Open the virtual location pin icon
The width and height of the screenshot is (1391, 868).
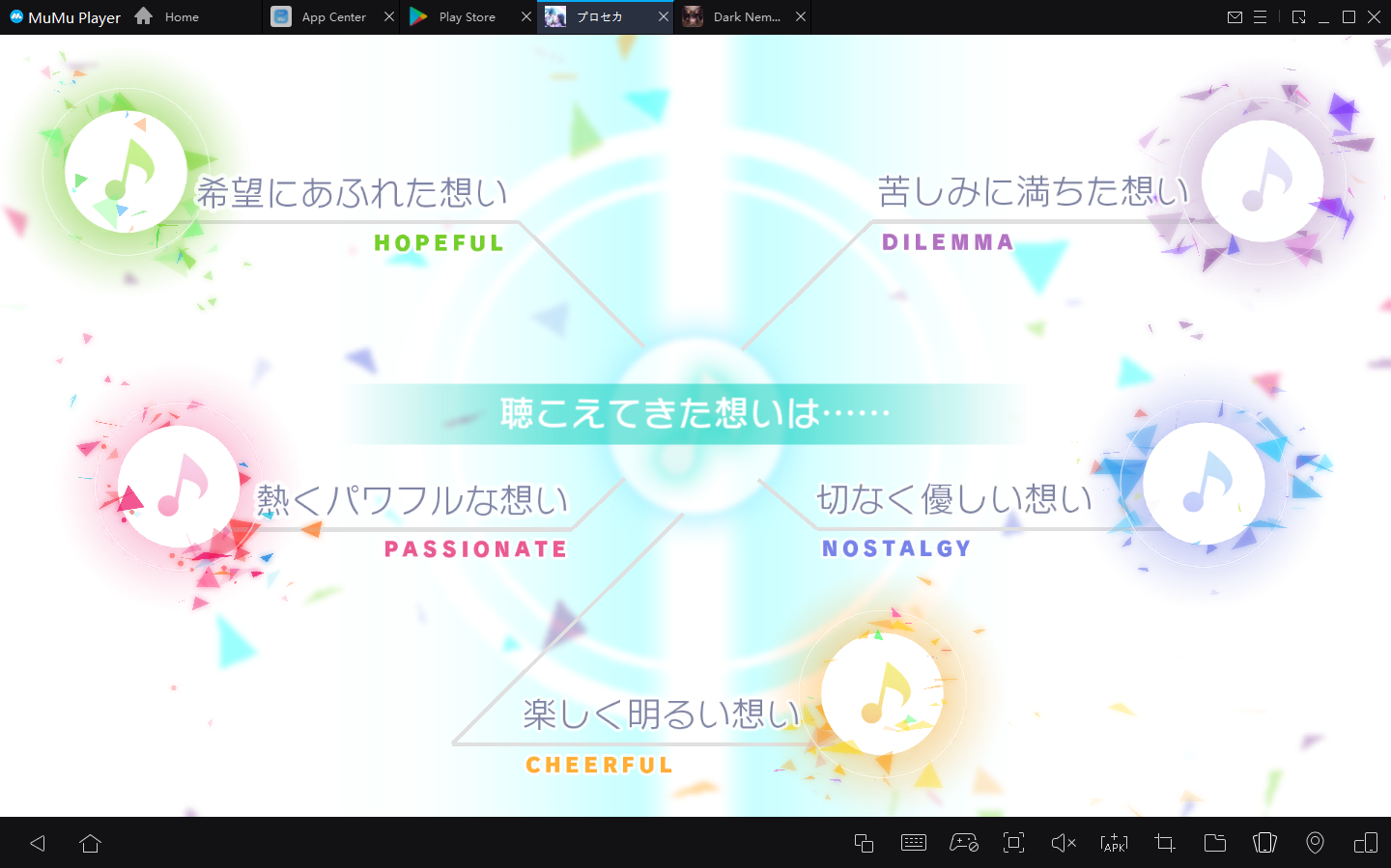pyautogui.click(x=1315, y=843)
